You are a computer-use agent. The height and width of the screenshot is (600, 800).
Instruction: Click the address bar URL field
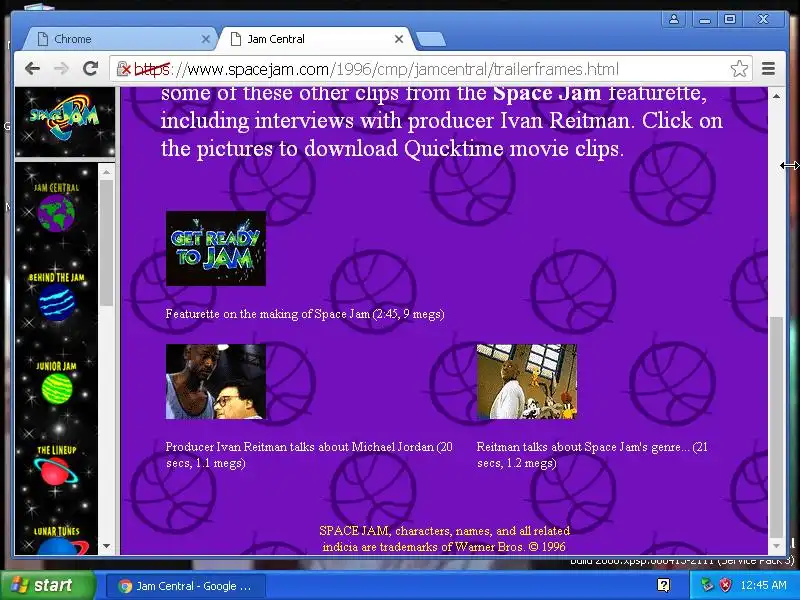pos(431,69)
